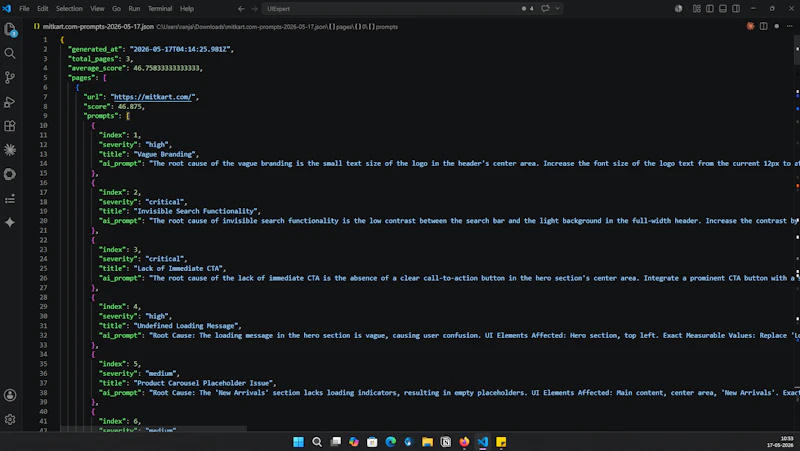Open Notion from the taskbar
Viewport: 800px width, 451px height.
(446, 442)
